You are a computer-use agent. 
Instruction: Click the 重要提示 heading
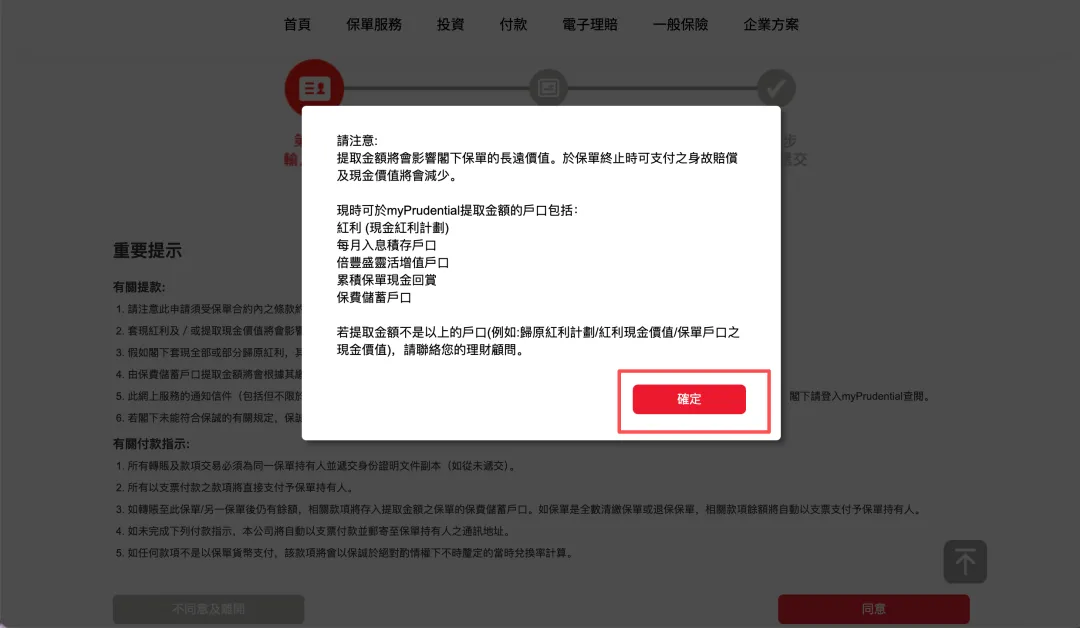click(147, 251)
